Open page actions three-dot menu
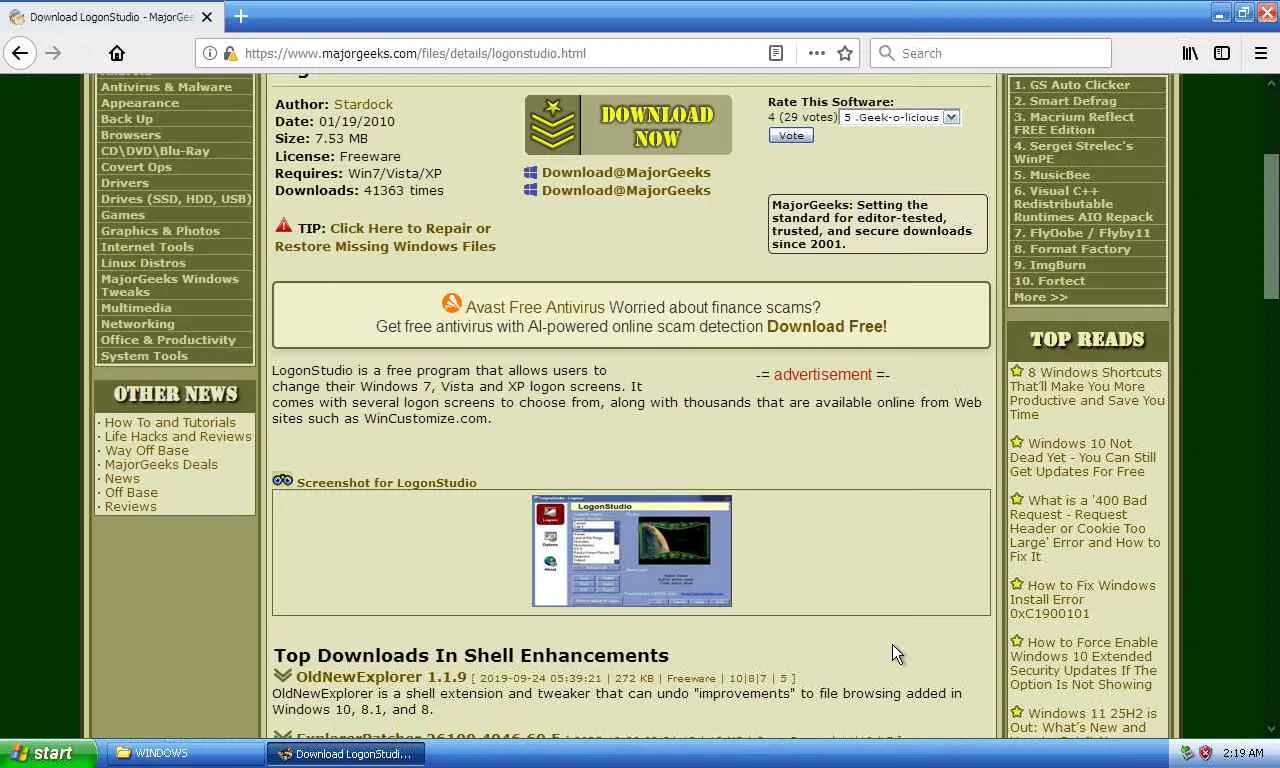This screenshot has width=1280, height=768. [817, 53]
